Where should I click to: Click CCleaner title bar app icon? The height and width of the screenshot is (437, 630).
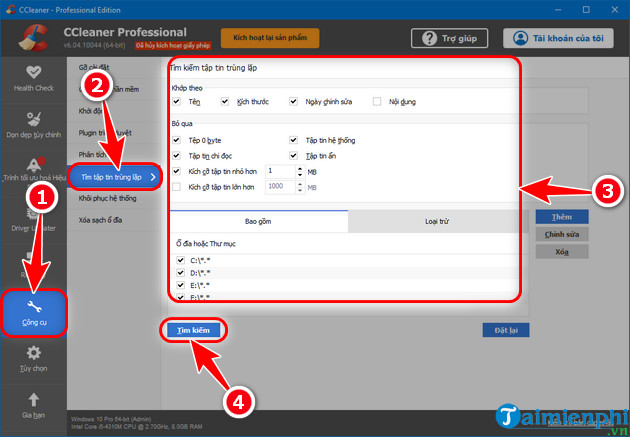(10, 10)
